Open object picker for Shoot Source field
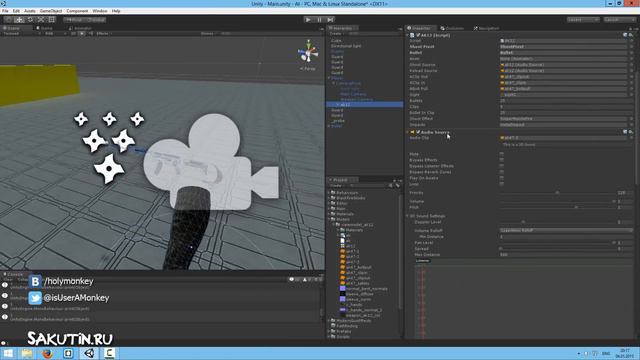Image resolution: width=640 pixels, height=360 pixels. pos(631,64)
